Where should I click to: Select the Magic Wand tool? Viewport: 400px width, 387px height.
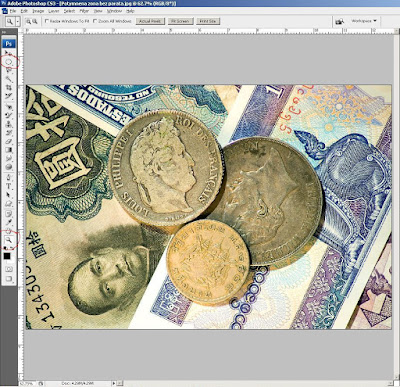click(9, 79)
